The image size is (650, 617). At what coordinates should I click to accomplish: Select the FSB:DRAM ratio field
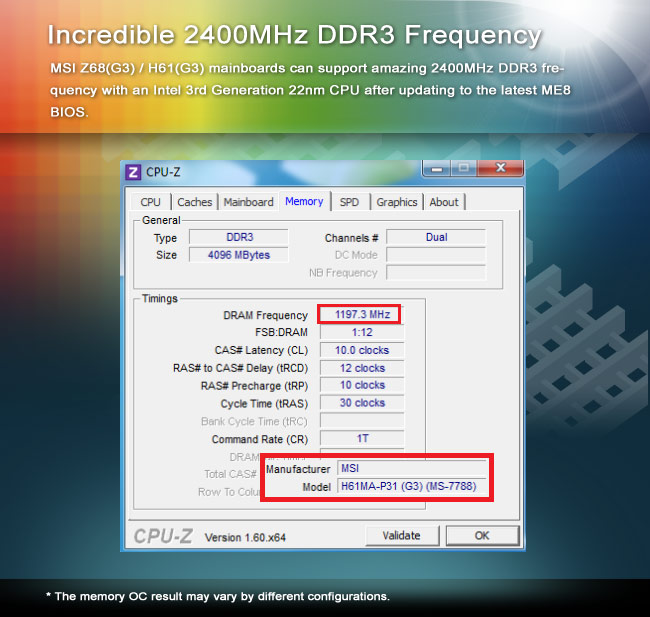pyautogui.click(x=361, y=332)
